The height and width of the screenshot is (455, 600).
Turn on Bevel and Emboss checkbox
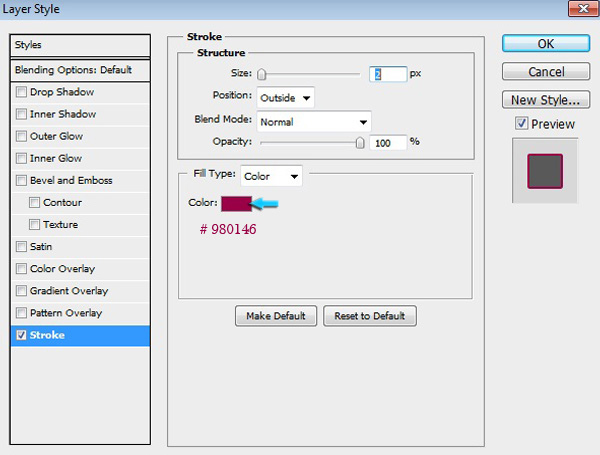pos(22,181)
